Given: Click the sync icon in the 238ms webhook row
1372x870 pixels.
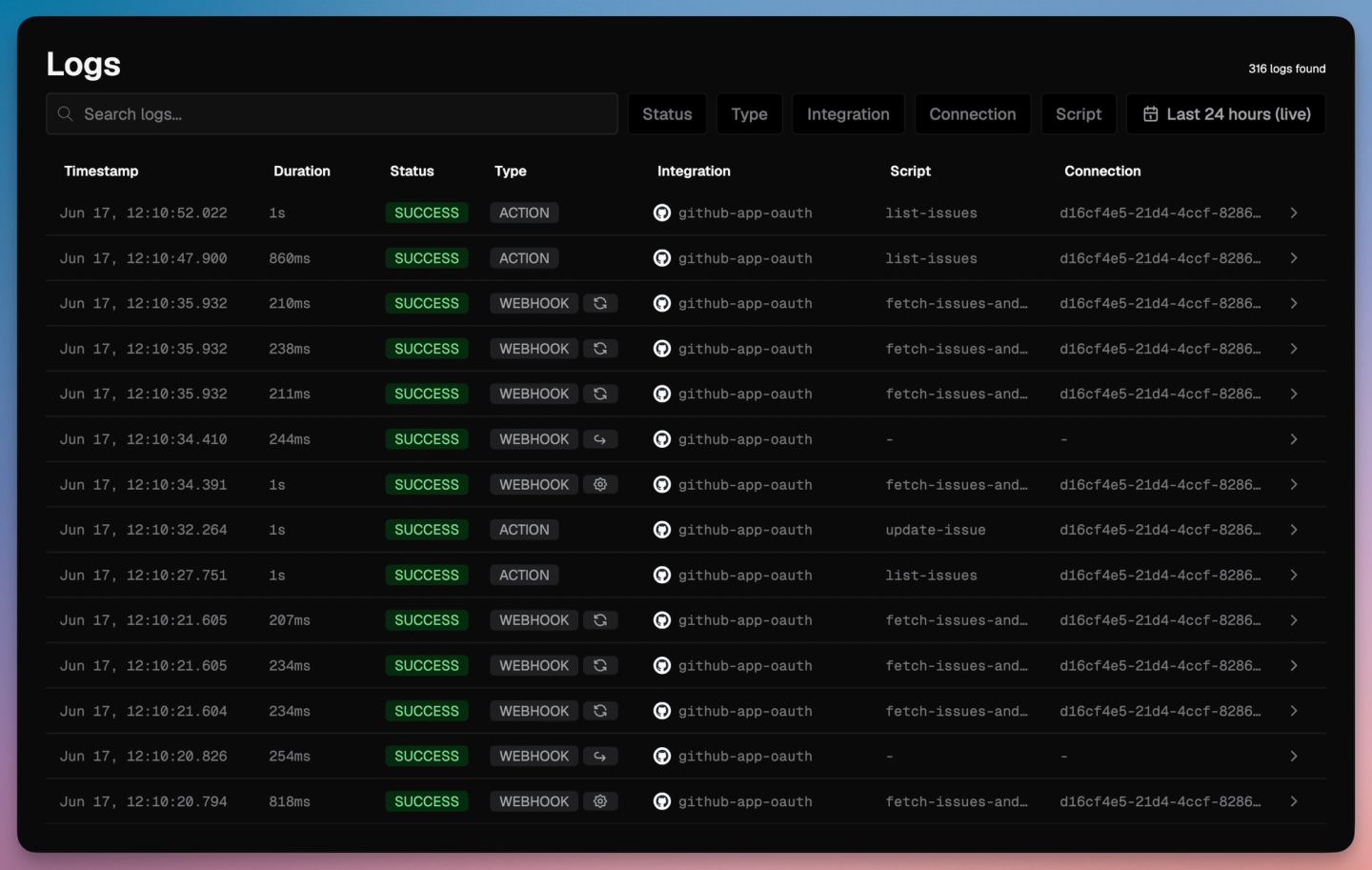Looking at the screenshot, I should tap(600, 349).
